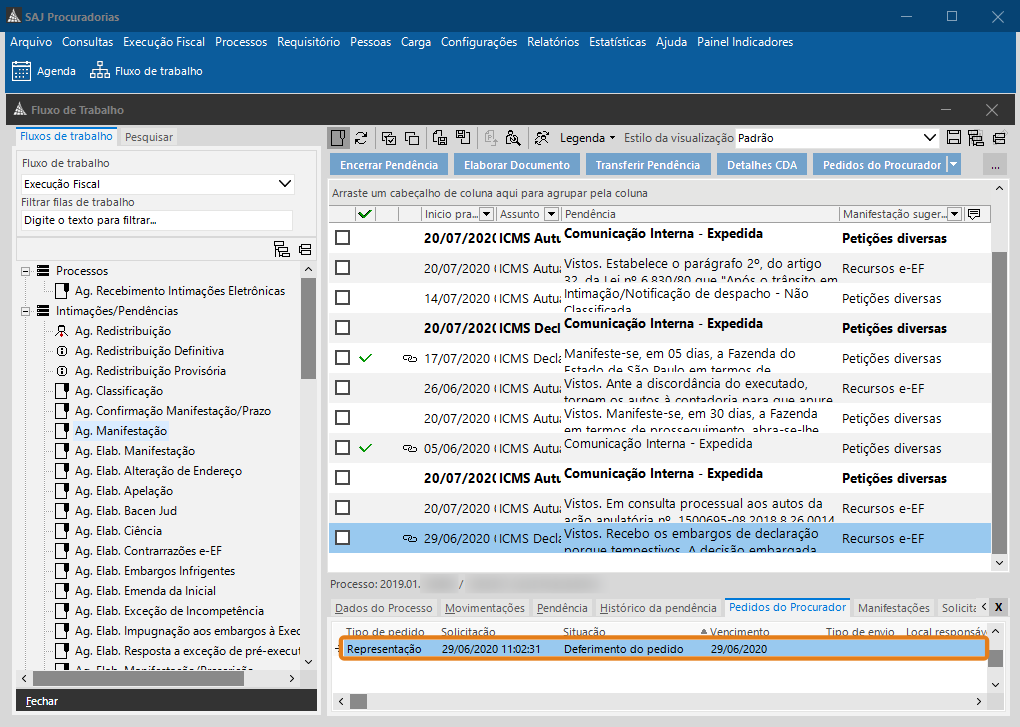The width and height of the screenshot is (1020, 727).
Task: Click the document search magnifier toolbar icon
Action: coord(513,138)
